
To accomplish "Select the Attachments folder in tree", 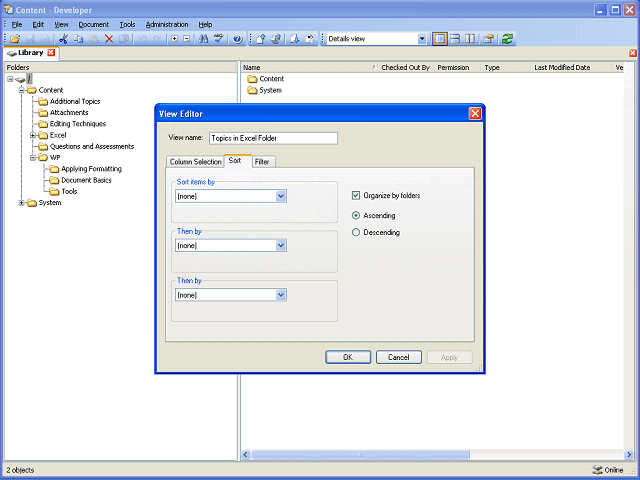I will 69,113.
